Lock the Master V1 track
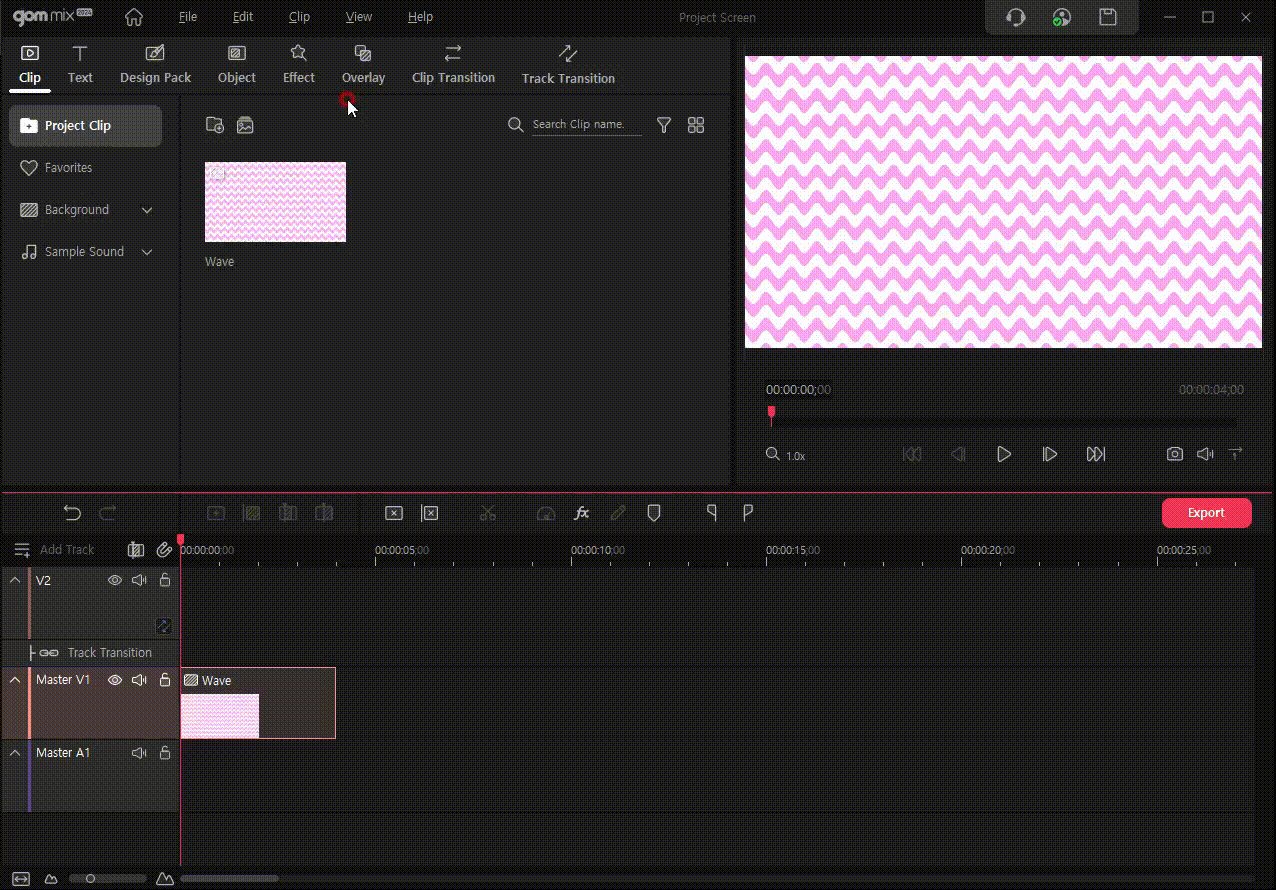The width and height of the screenshot is (1276, 890). point(165,680)
